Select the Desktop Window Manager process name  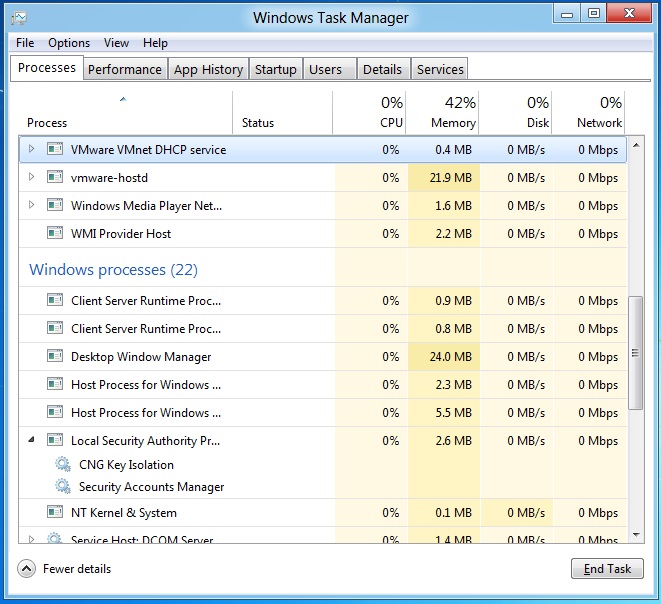coord(141,357)
